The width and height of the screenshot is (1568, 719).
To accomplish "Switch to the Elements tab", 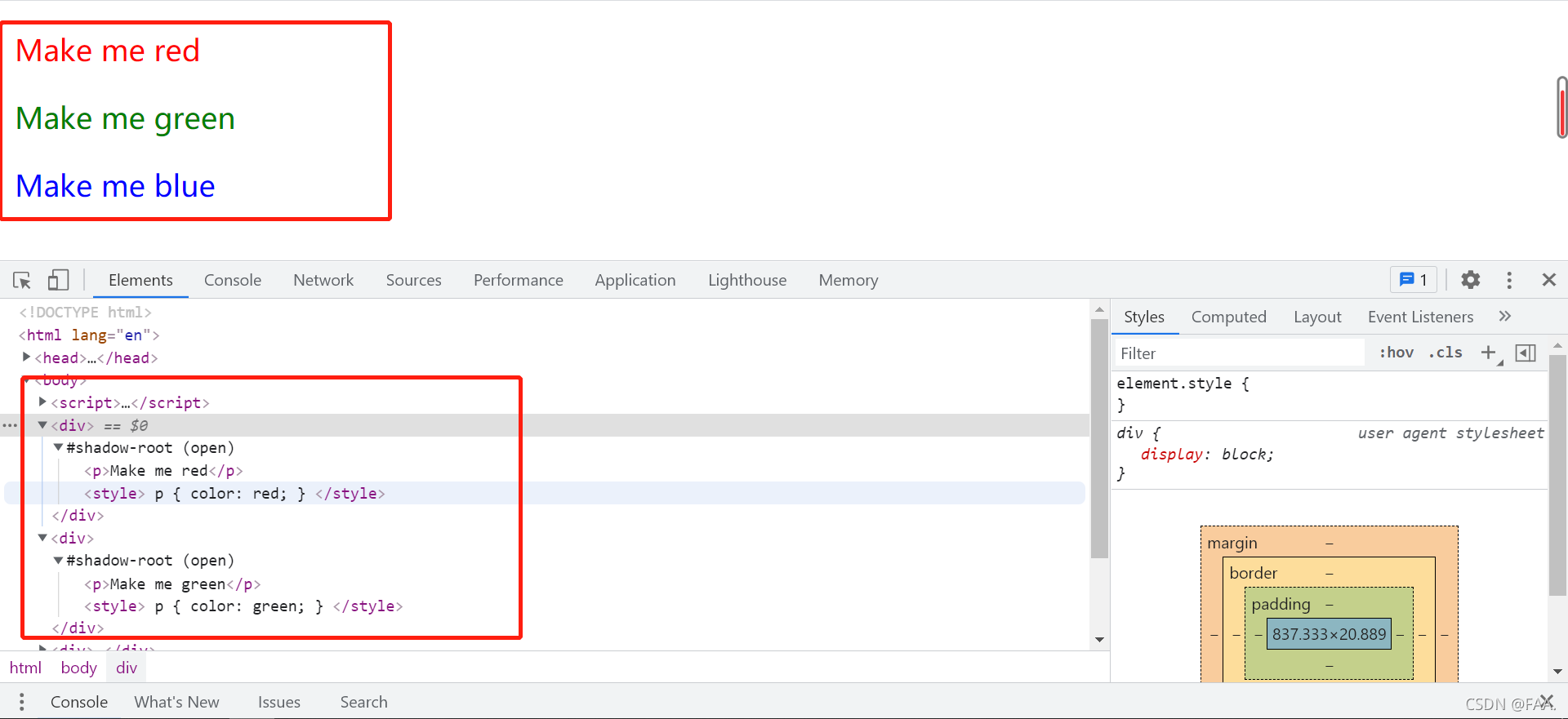I will tap(140, 280).
